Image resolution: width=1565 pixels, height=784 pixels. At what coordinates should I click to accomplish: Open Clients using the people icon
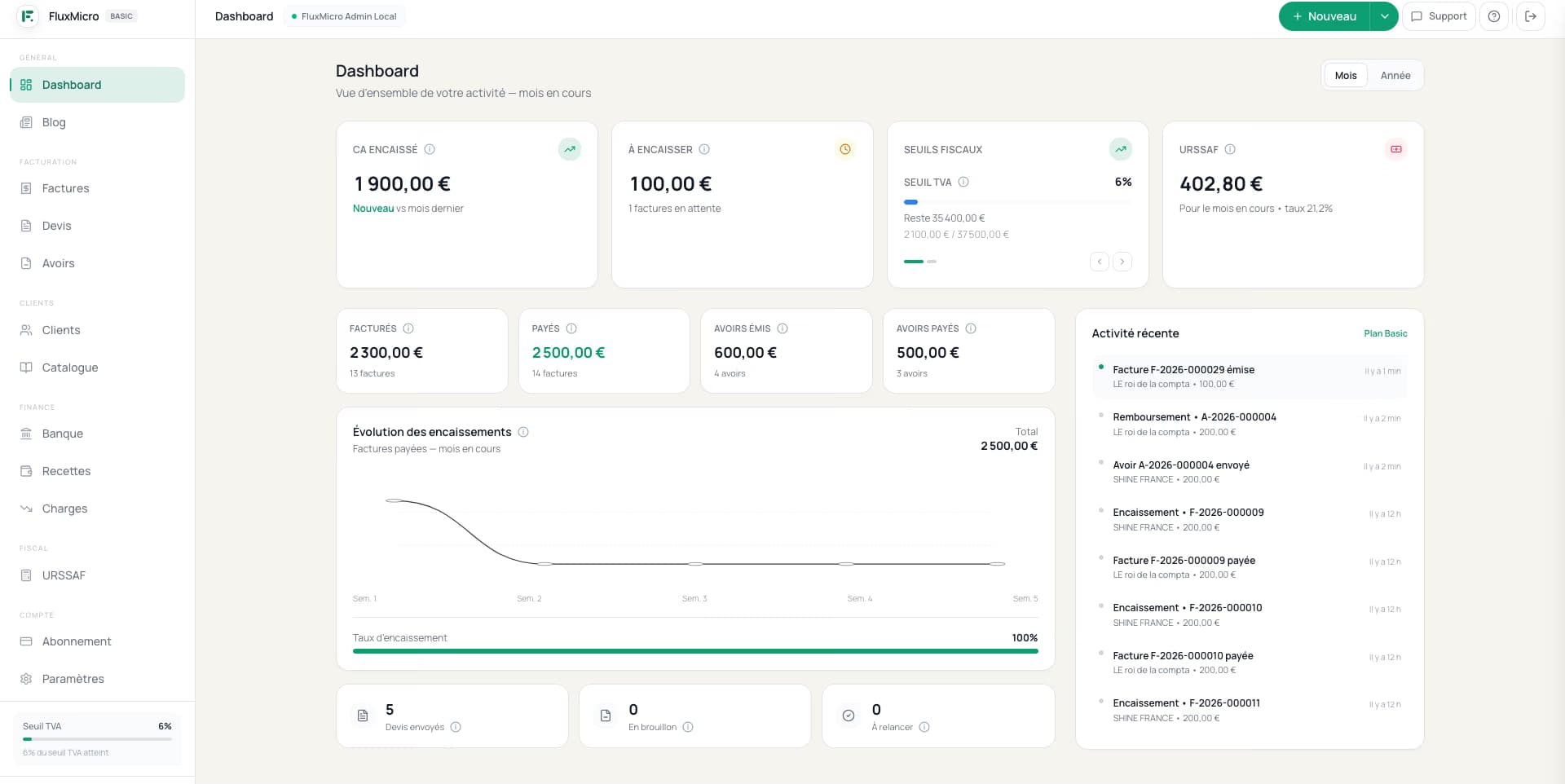point(26,330)
